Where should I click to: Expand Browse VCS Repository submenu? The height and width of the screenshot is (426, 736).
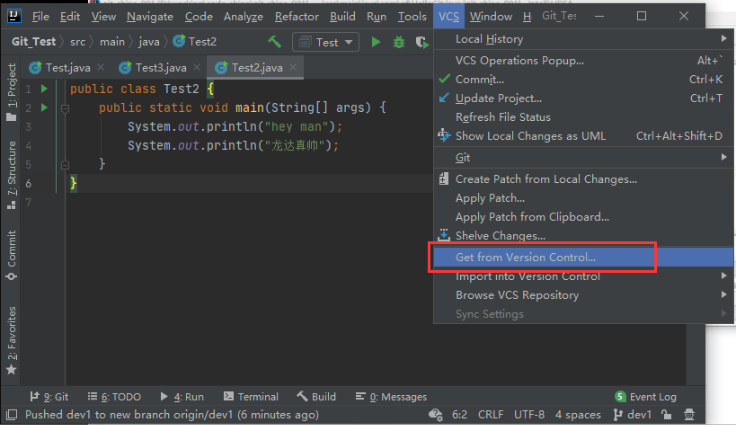583,295
